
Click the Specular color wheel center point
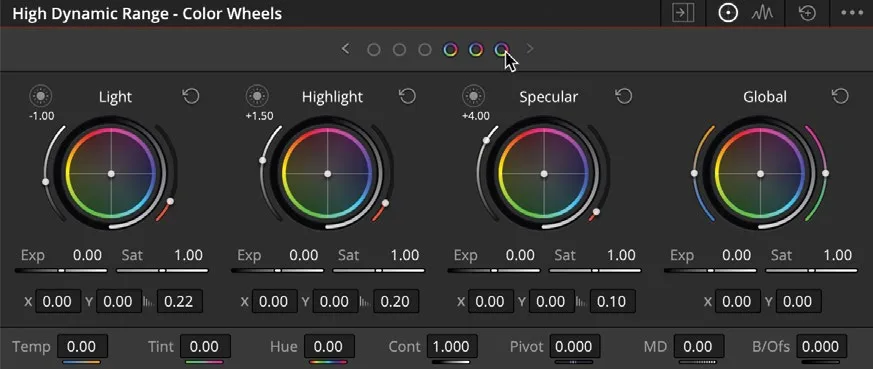[544, 174]
